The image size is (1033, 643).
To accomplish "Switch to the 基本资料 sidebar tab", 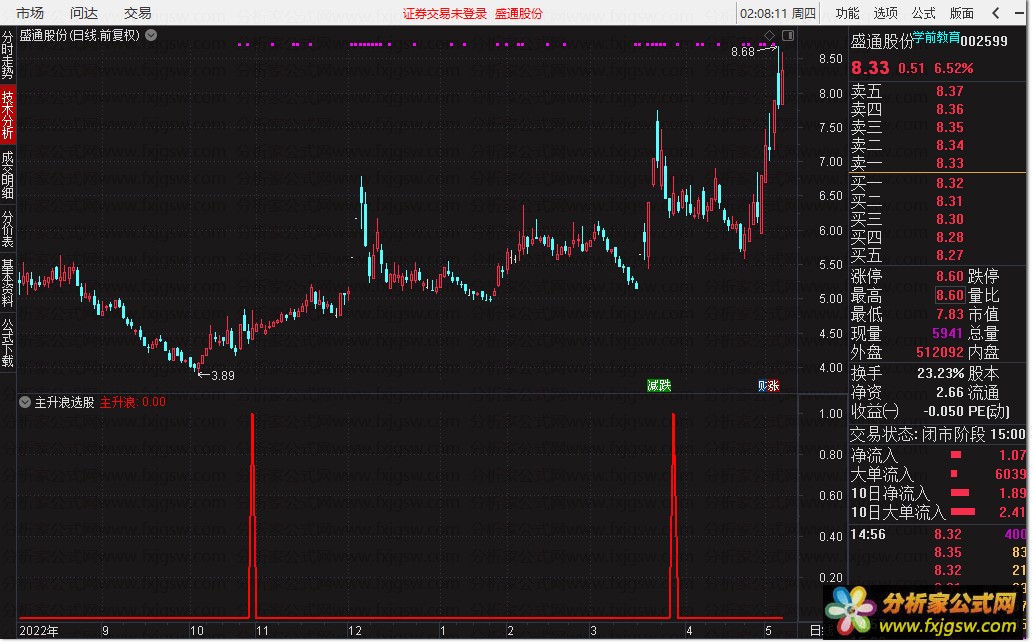I will click(x=8, y=283).
